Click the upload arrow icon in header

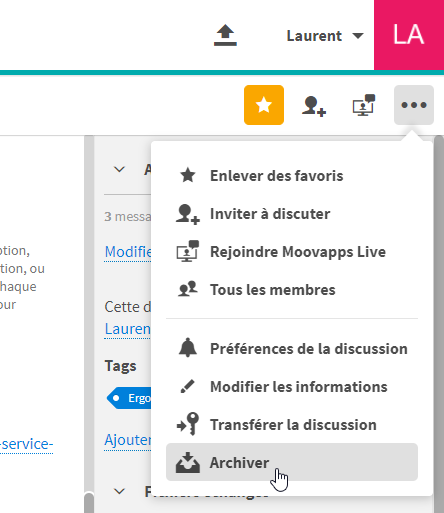click(225, 35)
